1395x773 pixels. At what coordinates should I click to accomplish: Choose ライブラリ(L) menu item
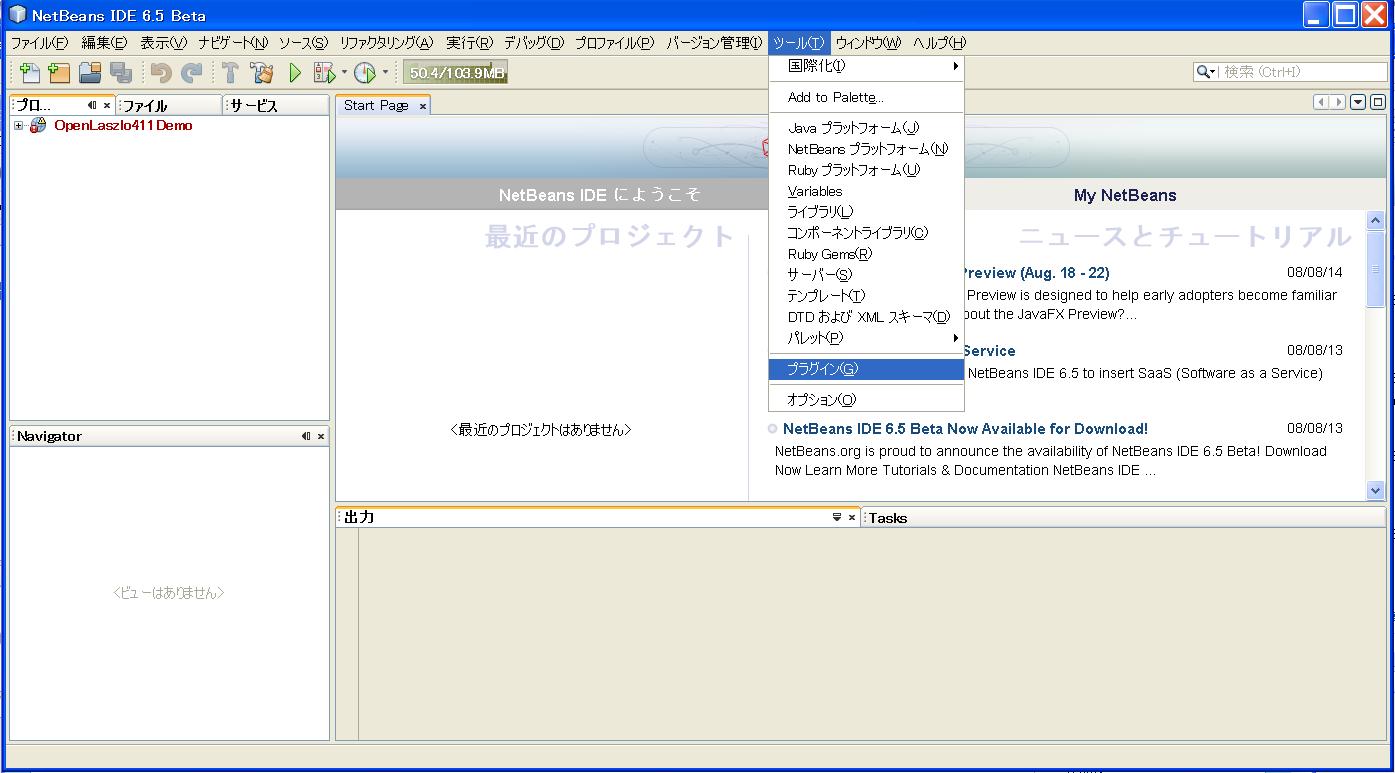coord(866,212)
